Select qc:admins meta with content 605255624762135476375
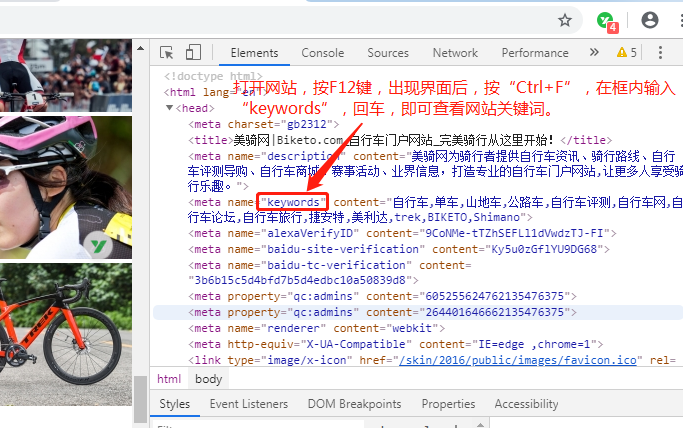 tap(382, 297)
